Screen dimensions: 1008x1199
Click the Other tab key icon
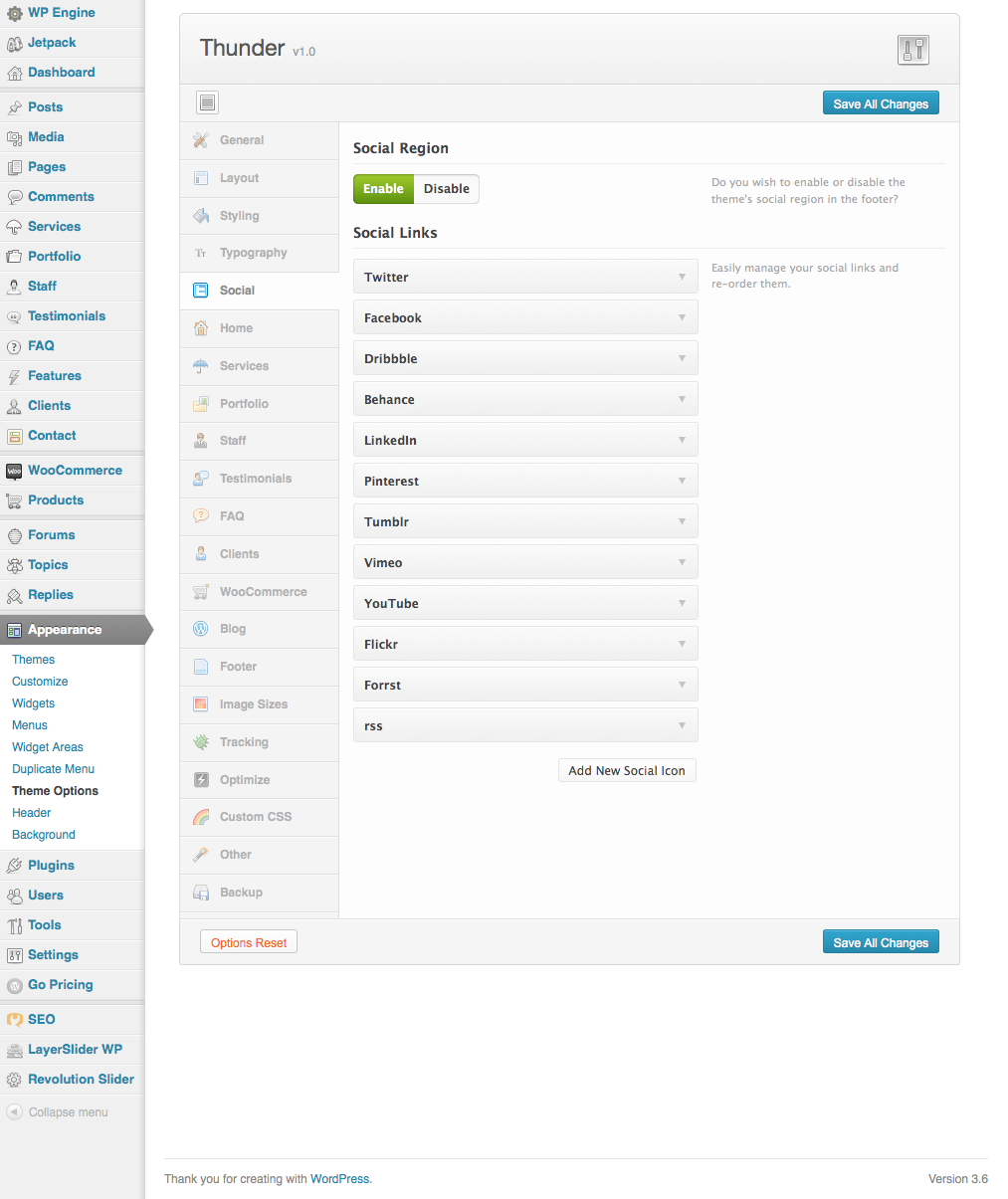click(201, 855)
